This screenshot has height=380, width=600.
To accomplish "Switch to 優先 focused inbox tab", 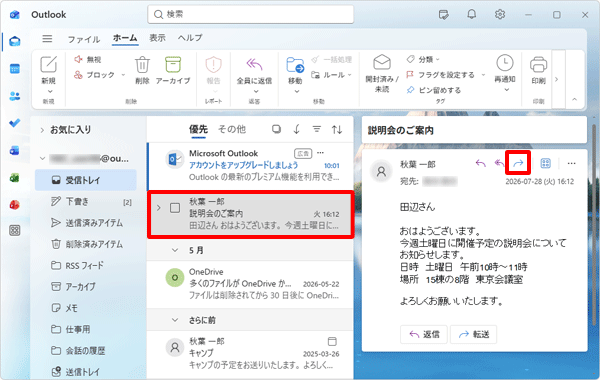I will pyautogui.click(x=198, y=129).
